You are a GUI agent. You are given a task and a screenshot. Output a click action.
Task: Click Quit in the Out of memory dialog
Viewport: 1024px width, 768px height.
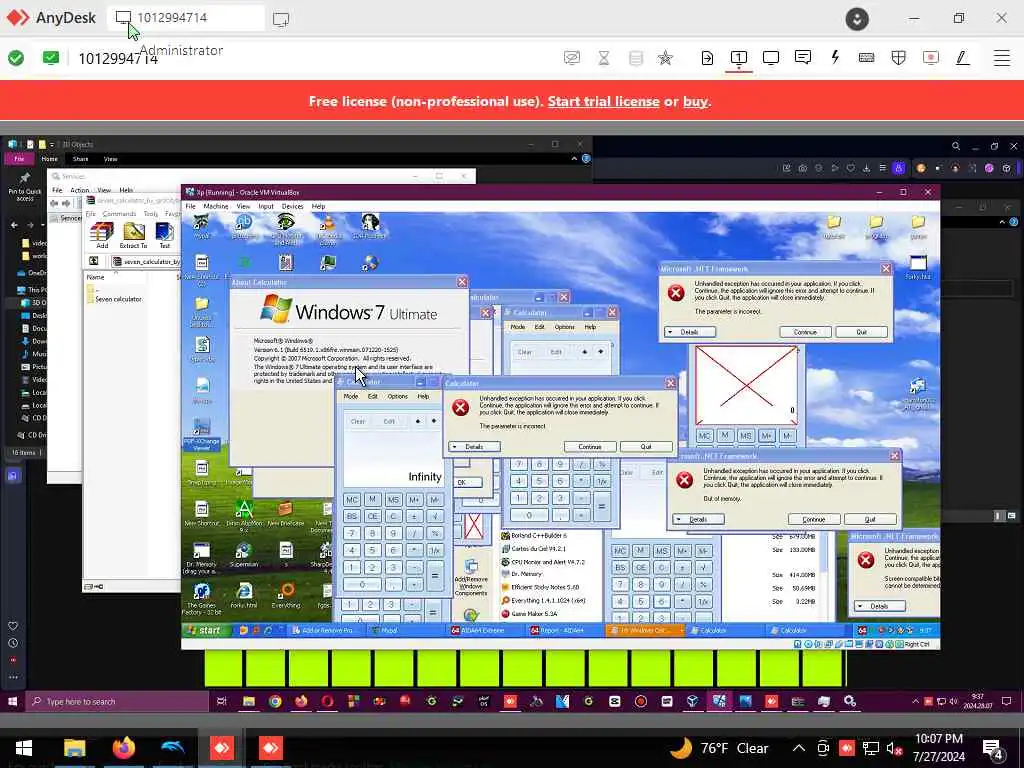tap(870, 519)
